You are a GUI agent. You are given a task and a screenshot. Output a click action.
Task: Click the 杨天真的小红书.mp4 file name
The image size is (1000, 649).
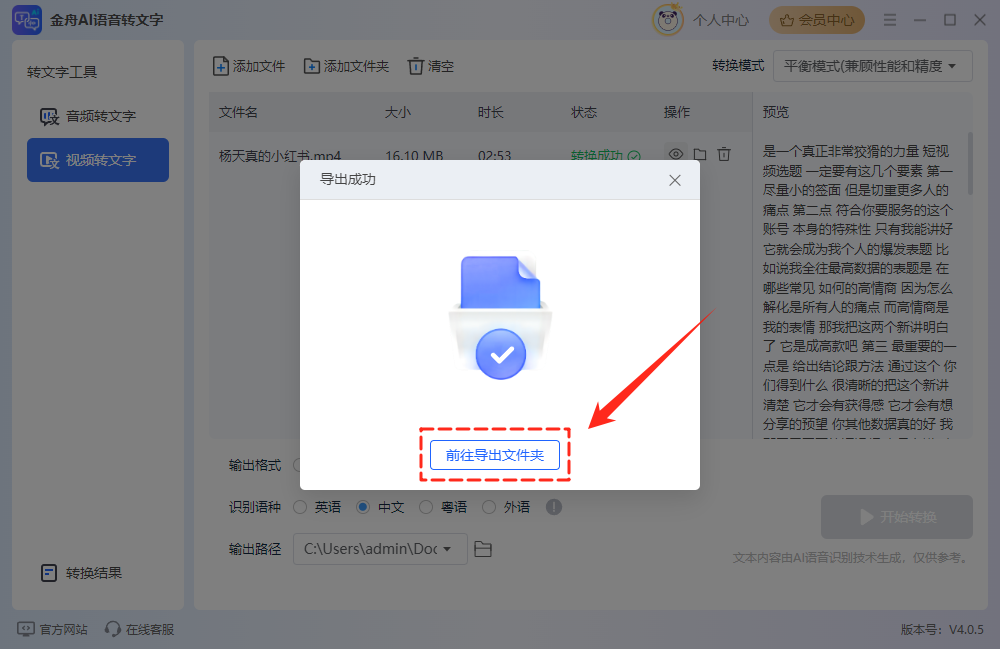(280, 156)
